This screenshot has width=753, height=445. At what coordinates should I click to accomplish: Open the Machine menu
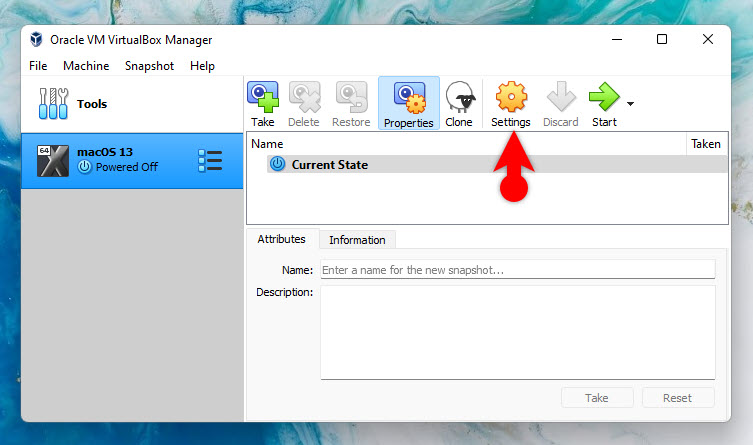86,66
